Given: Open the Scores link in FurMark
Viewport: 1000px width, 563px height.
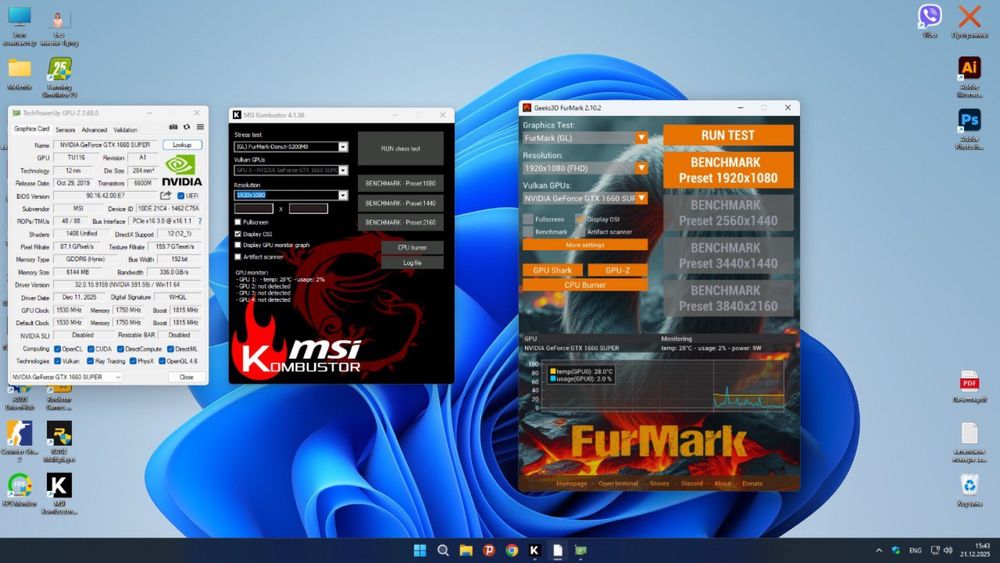Looking at the screenshot, I should pyautogui.click(x=659, y=483).
